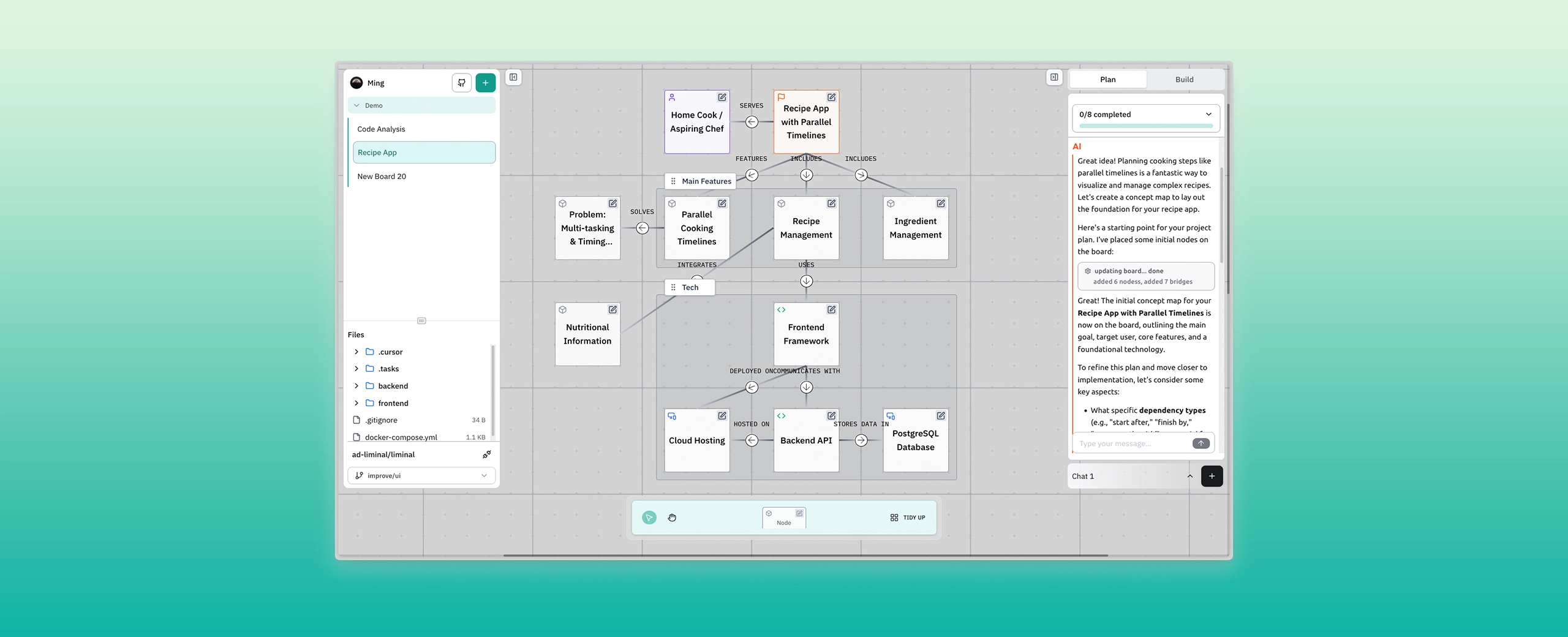Open the Code Analysis board

tap(381, 129)
